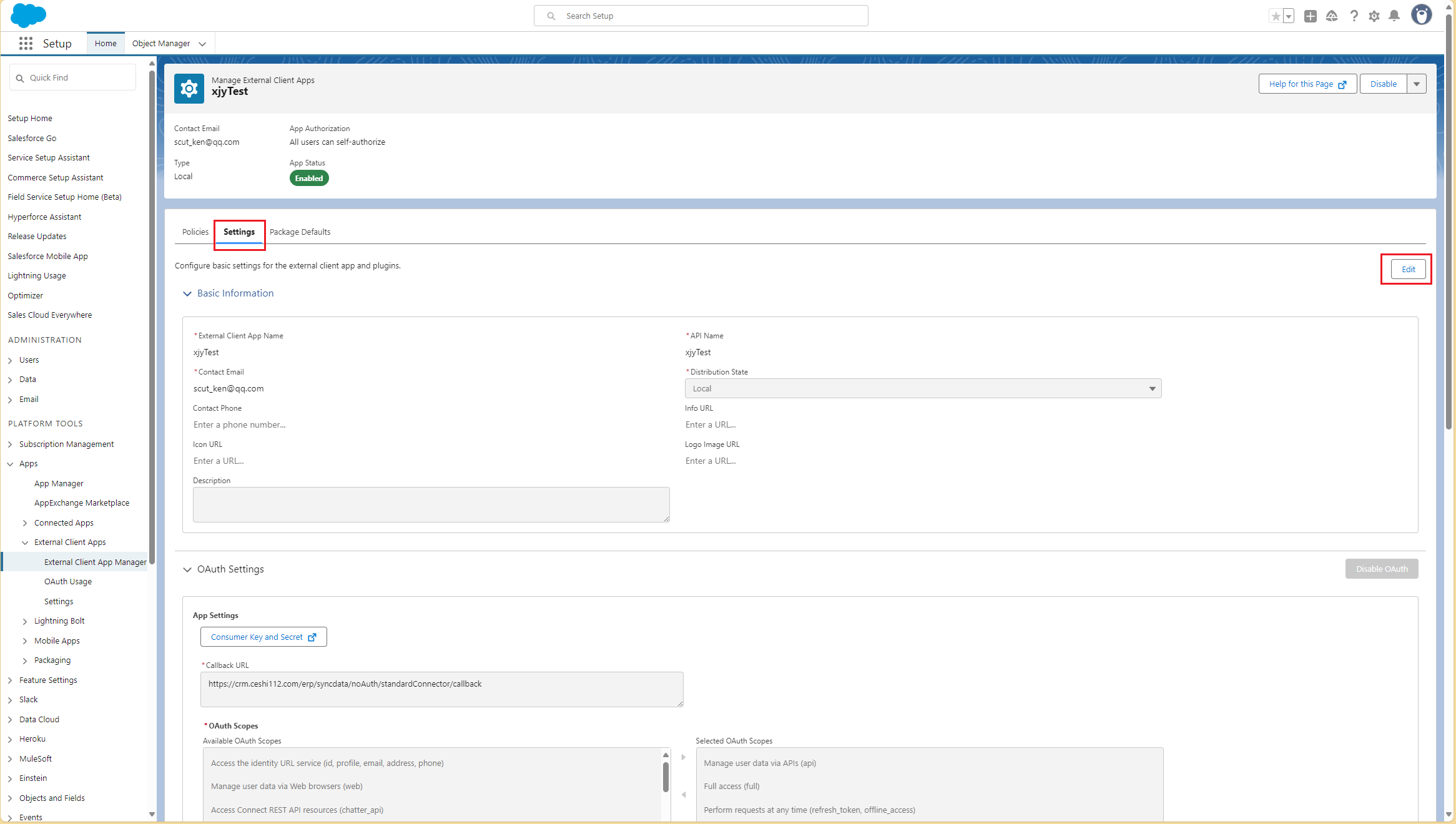The image size is (1456, 824).
Task: Select the 'Full access (full)' scope
Action: coord(732,786)
